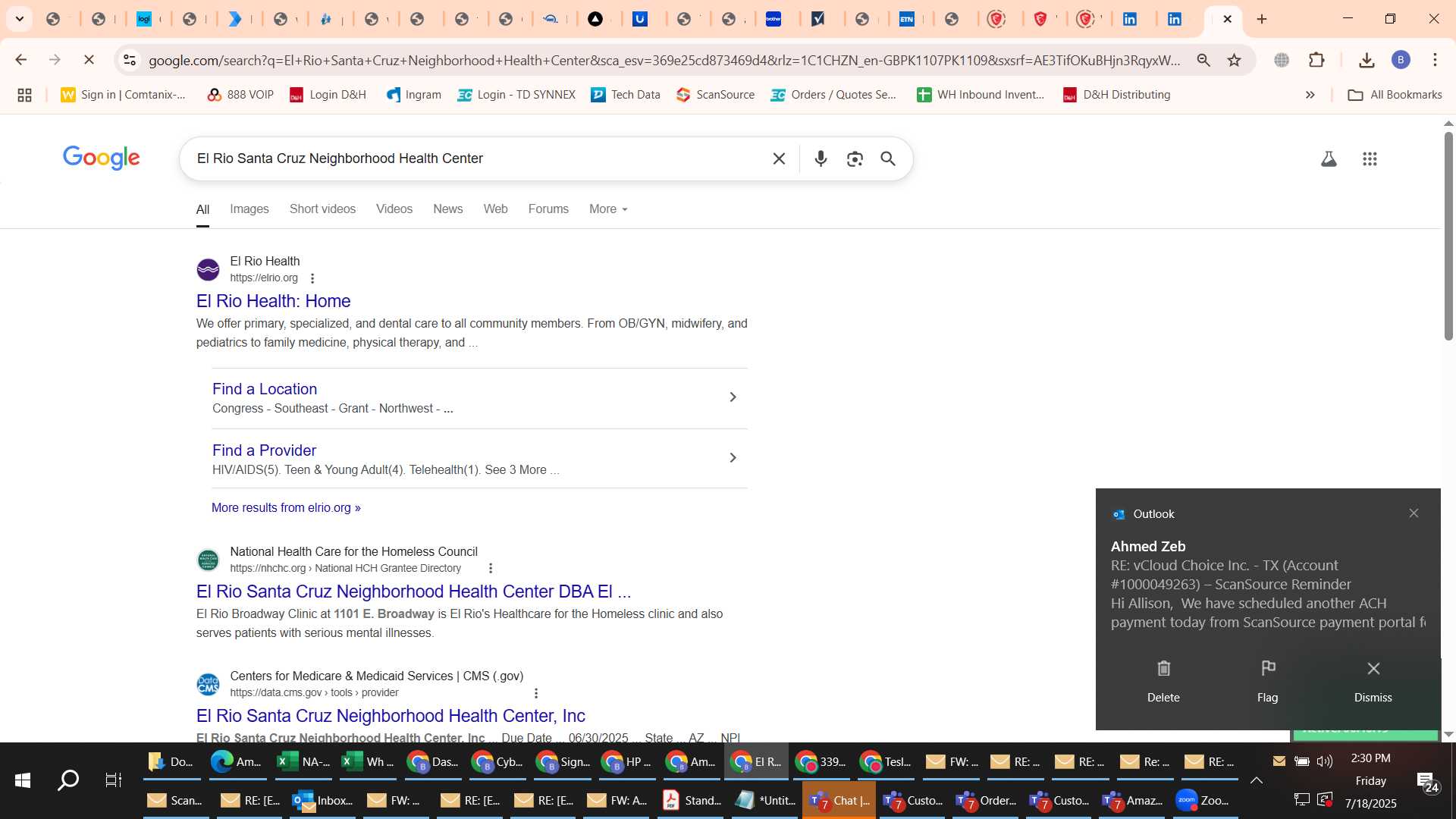Open Task View on taskbar
This screenshot has width=1456, height=819.
coord(113,780)
